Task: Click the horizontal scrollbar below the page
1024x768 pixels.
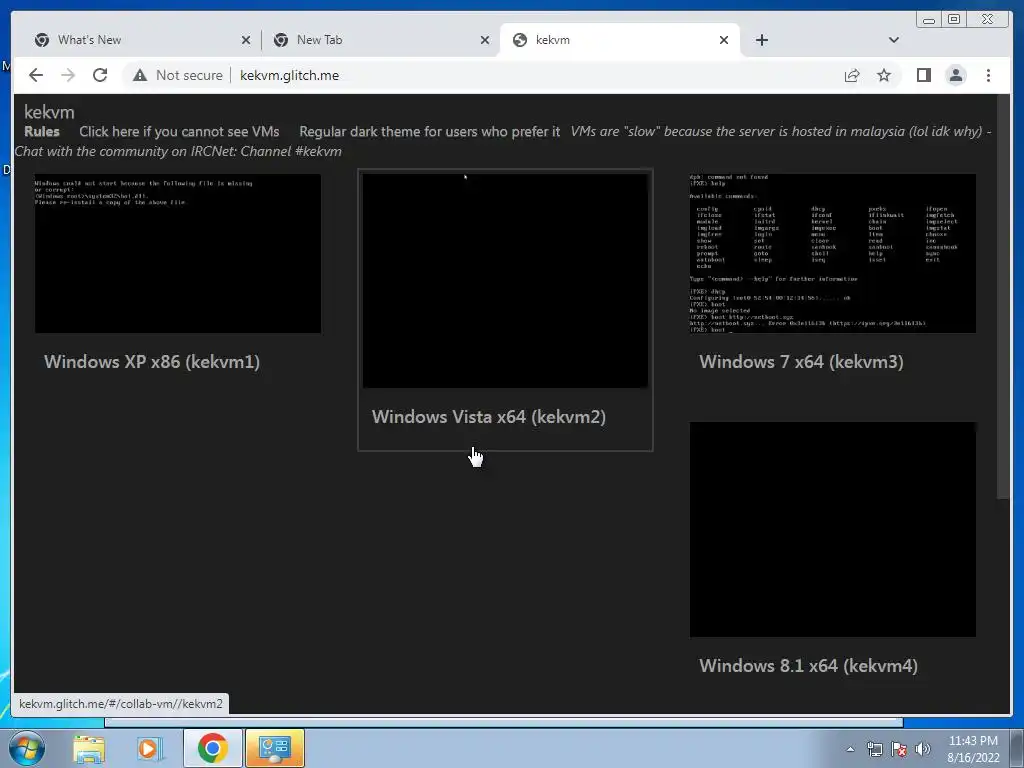Action: coord(504,722)
